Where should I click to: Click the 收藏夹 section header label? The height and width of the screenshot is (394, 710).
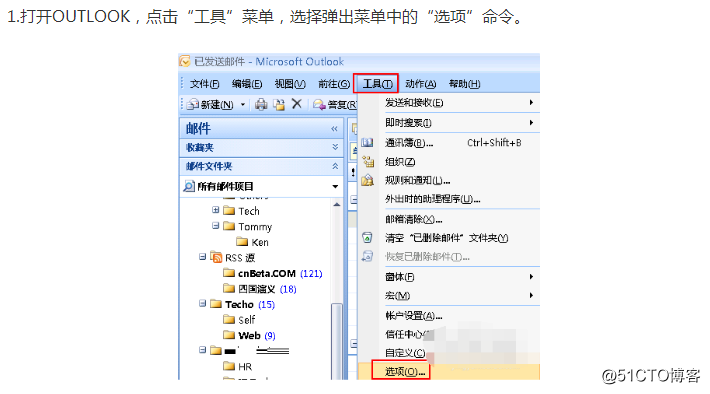point(200,148)
